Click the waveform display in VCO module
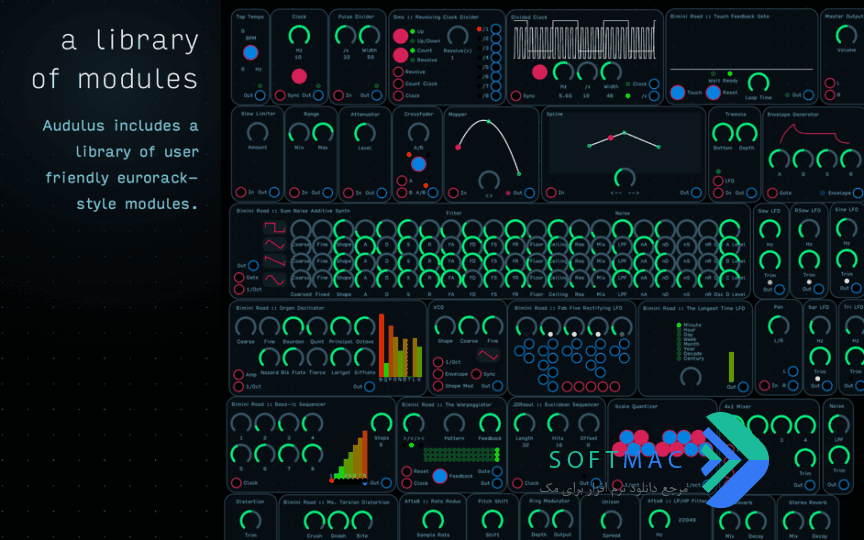This screenshot has width=864, height=540. (x=488, y=355)
